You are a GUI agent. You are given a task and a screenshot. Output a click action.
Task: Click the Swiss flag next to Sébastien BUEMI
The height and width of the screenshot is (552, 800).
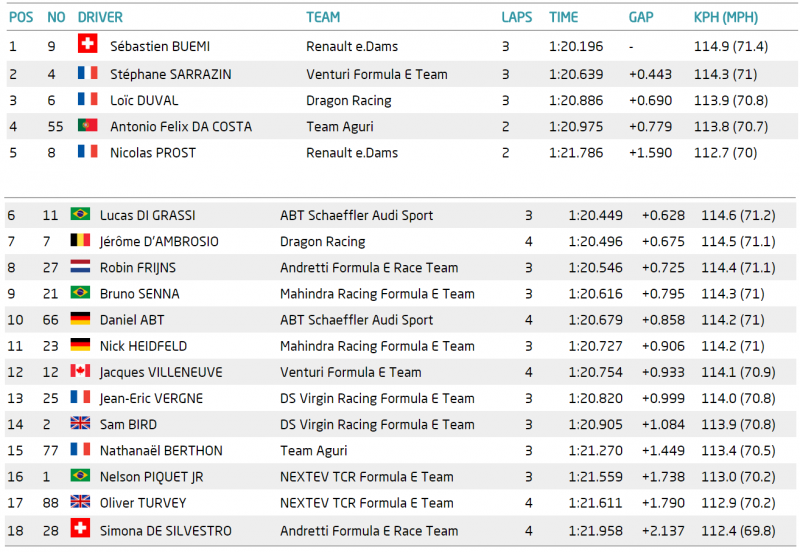point(87,43)
